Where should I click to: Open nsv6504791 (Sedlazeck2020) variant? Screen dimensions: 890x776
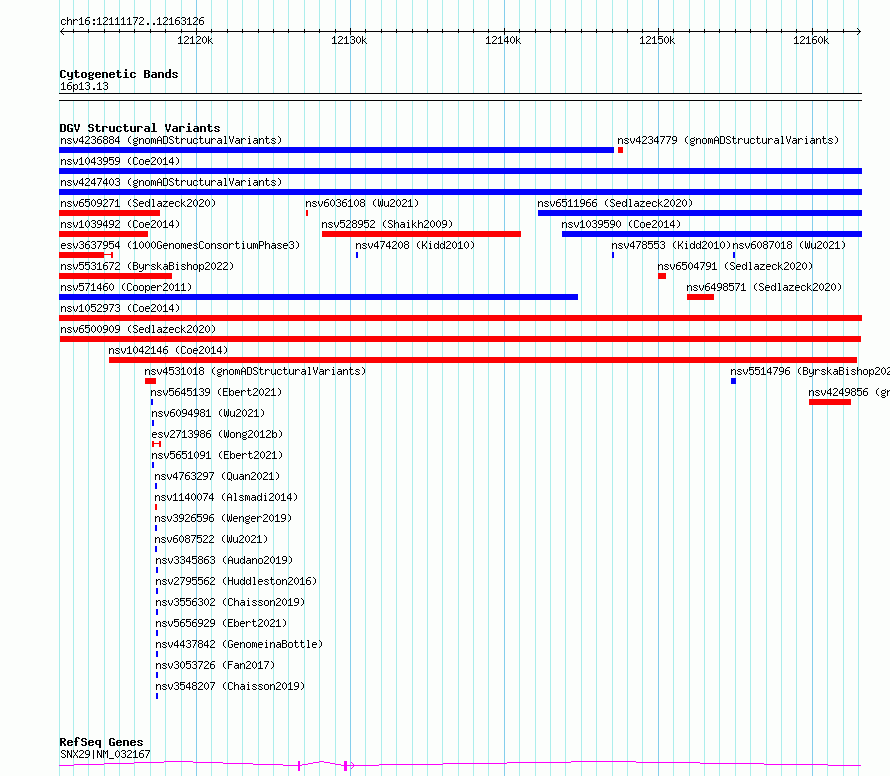(x=735, y=266)
